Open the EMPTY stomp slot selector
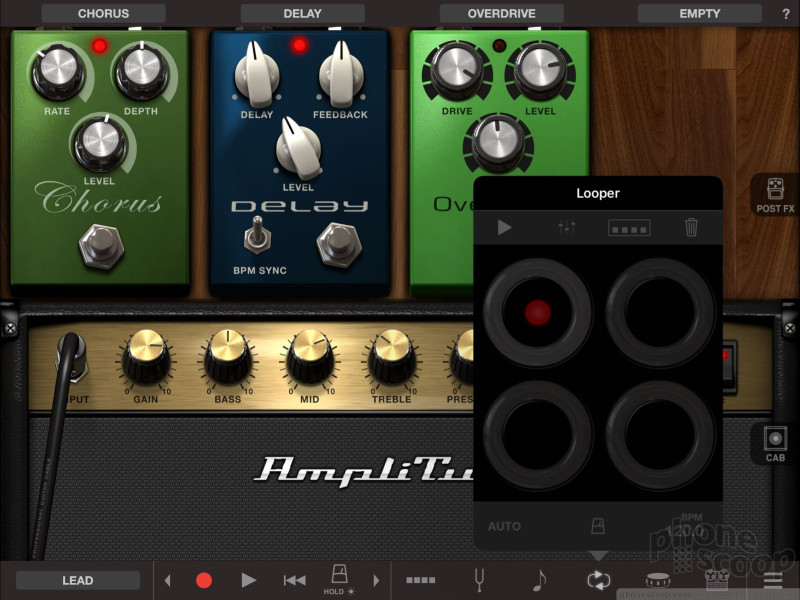 coord(699,13)
